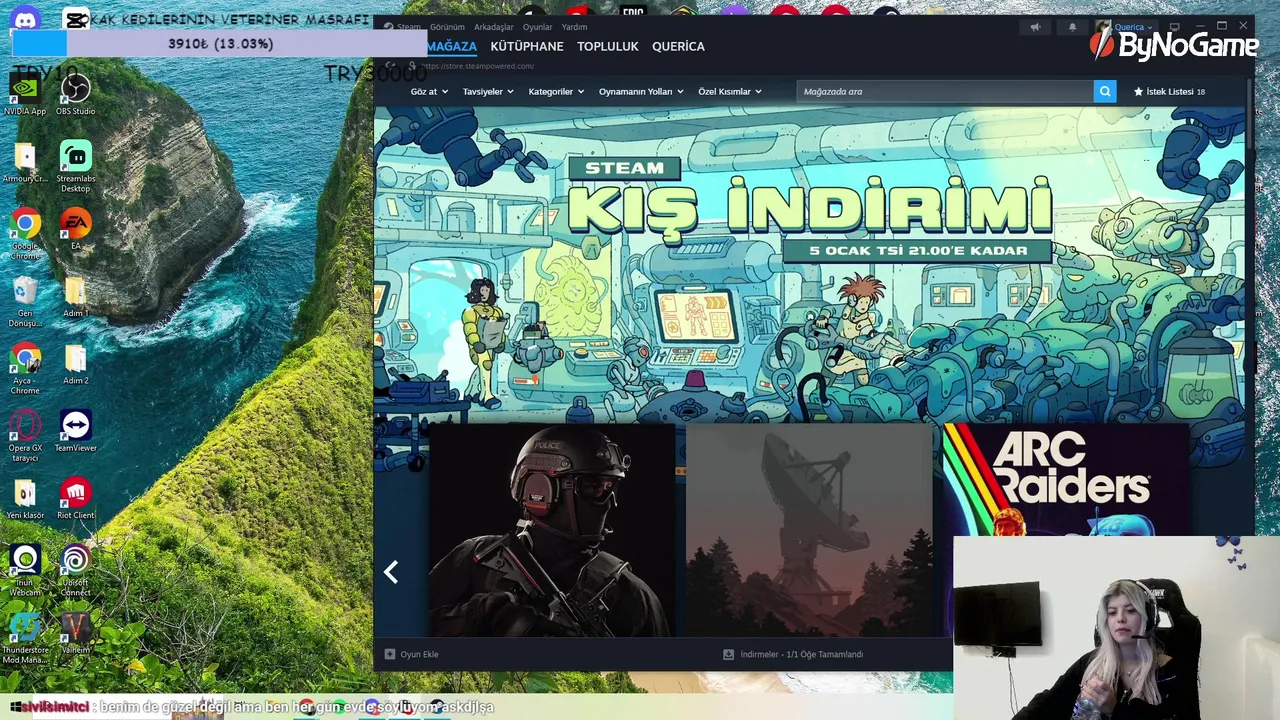Open Steam announcements megaphone icon
Image resolution: width=1280 pixels, height=720 pixels.
(1035, 27)
